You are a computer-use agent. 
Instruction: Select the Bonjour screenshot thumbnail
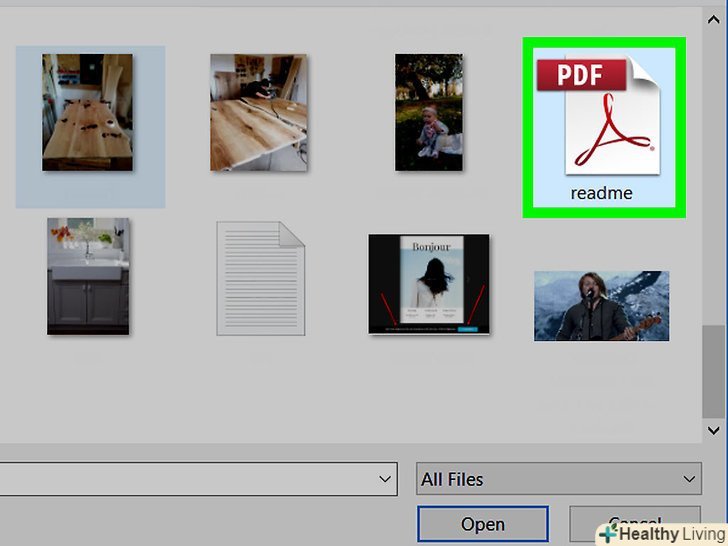429,284
